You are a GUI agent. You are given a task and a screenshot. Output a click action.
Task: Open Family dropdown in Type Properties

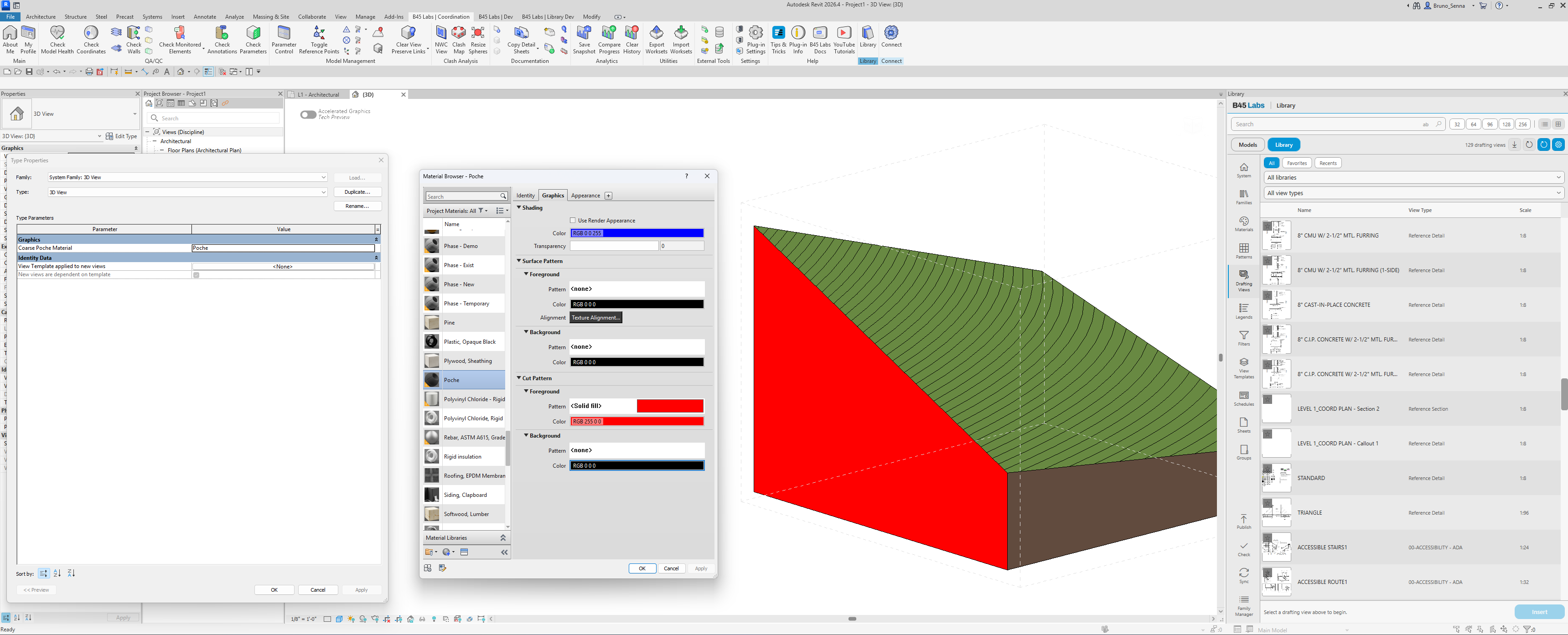coord(187,177)
